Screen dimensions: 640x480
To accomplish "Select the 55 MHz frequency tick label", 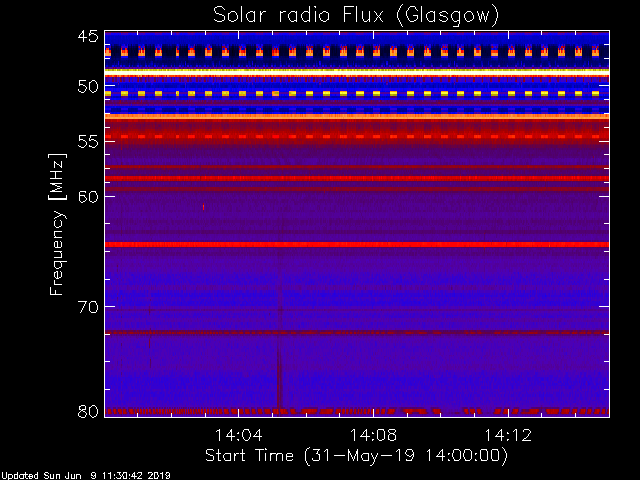I will pos(89,142).
